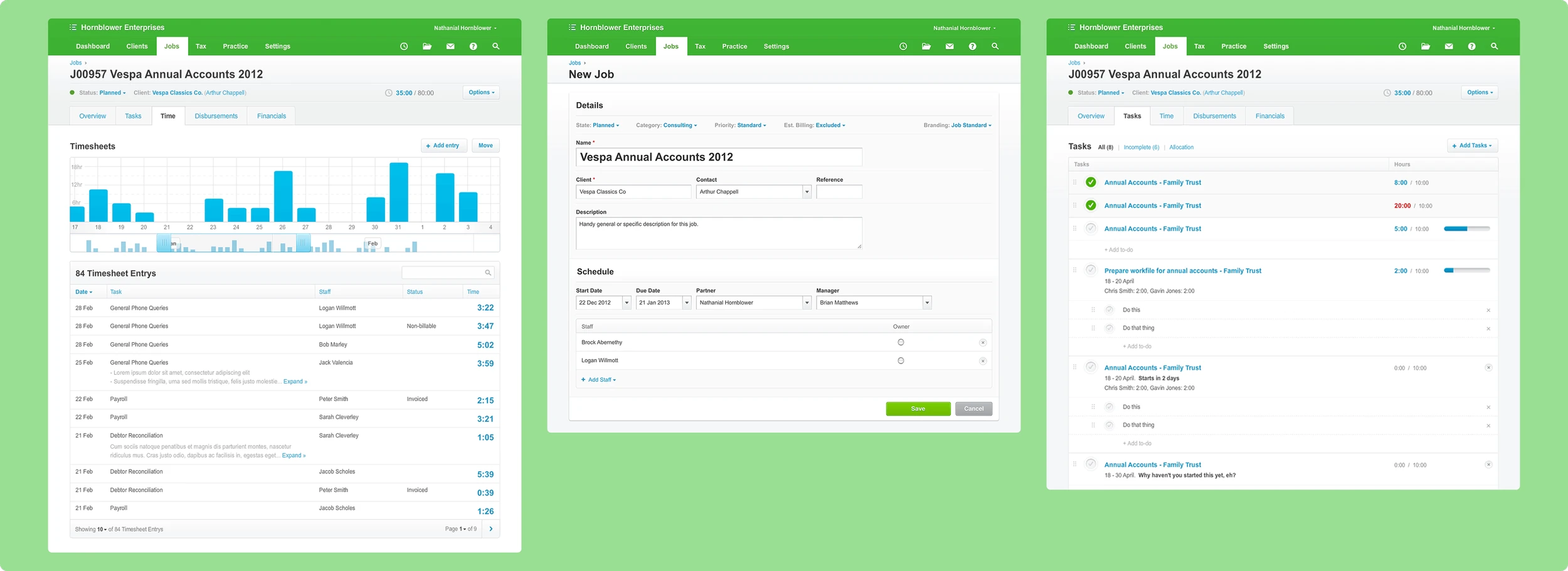The image size is (1568, 571).
Task: Click search icon in Timesheet Entrys search box
Action: point(488,273)
